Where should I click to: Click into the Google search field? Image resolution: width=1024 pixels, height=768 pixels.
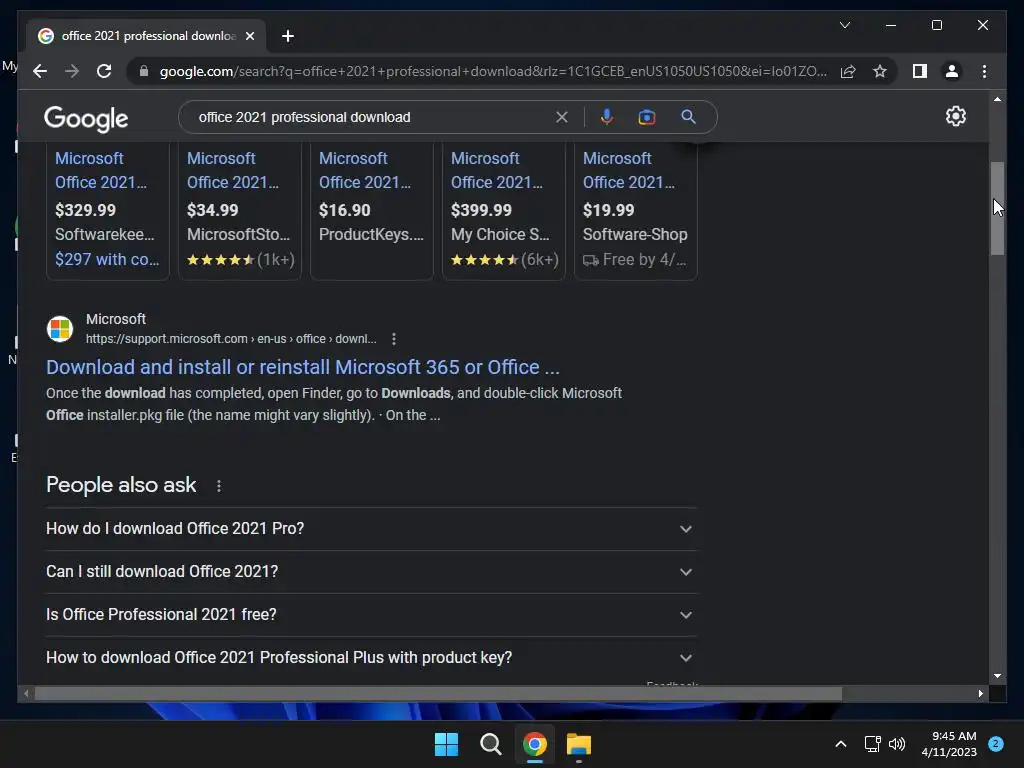point(372,117)
